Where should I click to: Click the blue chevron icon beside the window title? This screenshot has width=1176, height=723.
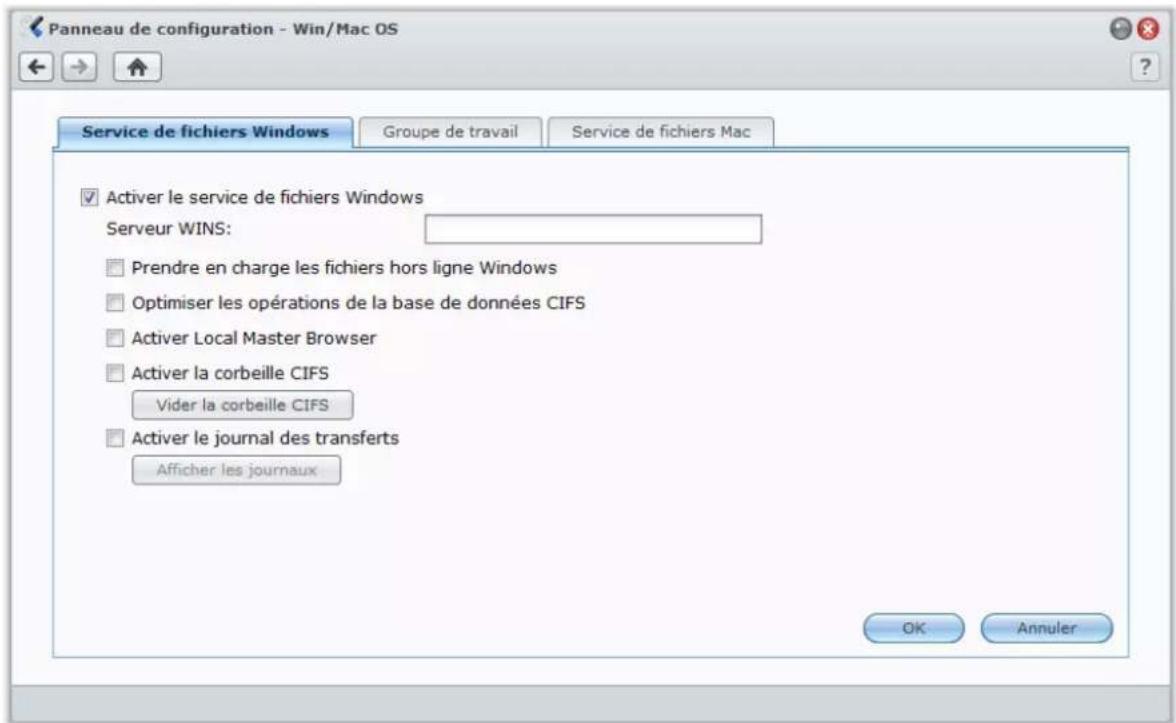34,28
